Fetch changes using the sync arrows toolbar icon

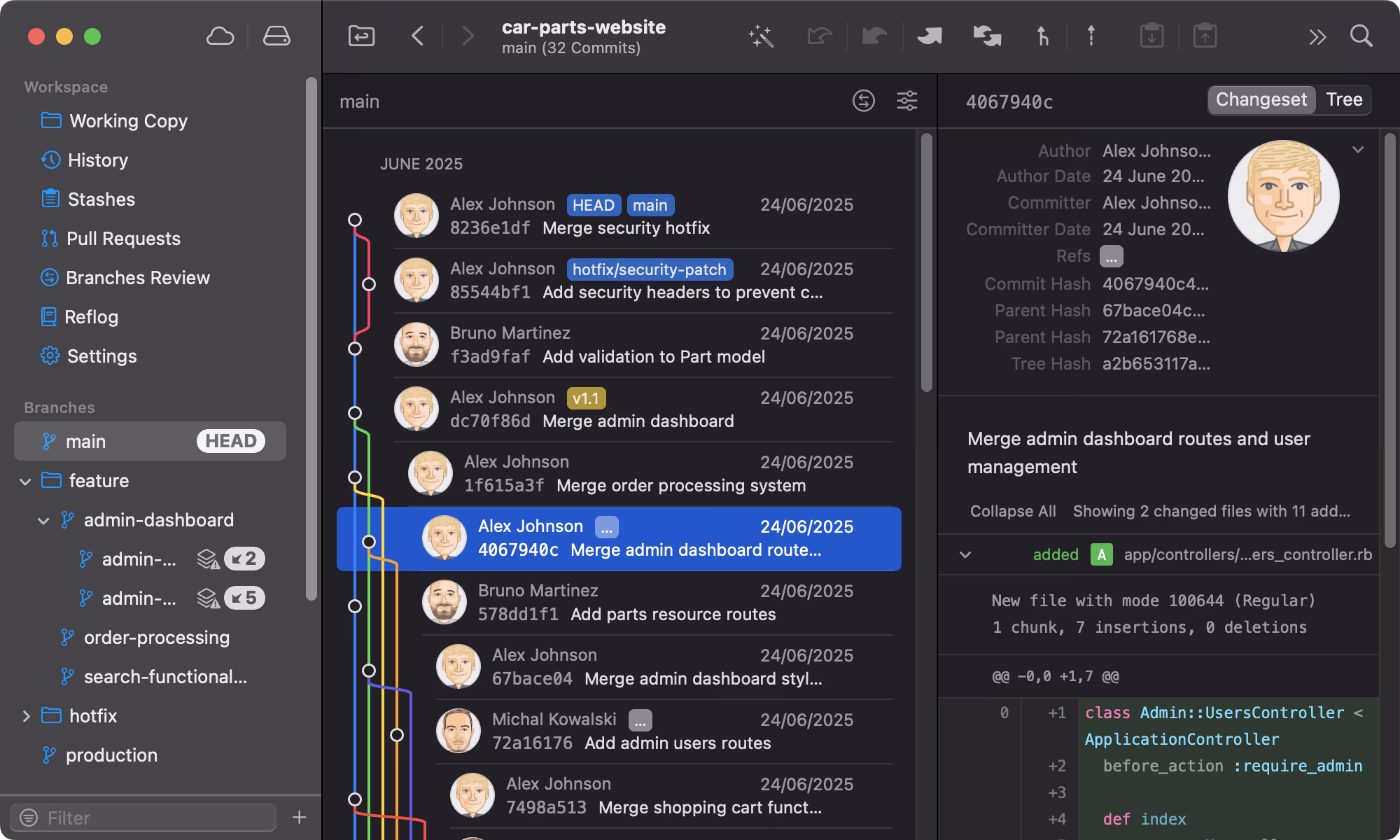coord(987,36)
